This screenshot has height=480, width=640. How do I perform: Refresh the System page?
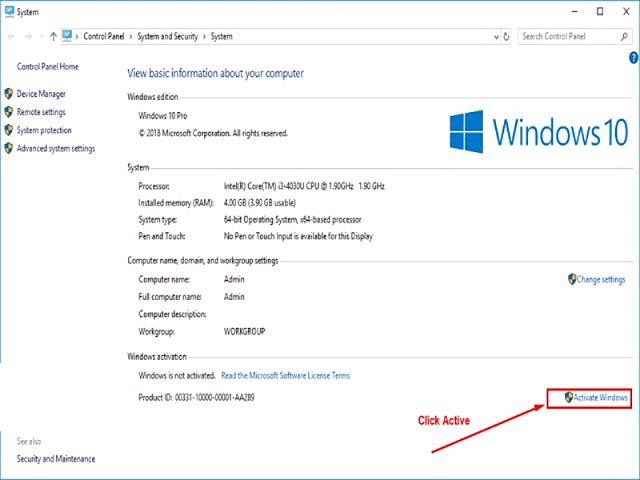507,37
